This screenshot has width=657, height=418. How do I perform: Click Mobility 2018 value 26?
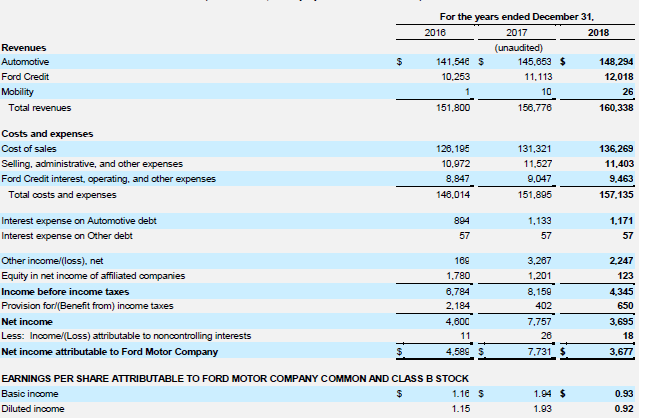coord(628,92)
